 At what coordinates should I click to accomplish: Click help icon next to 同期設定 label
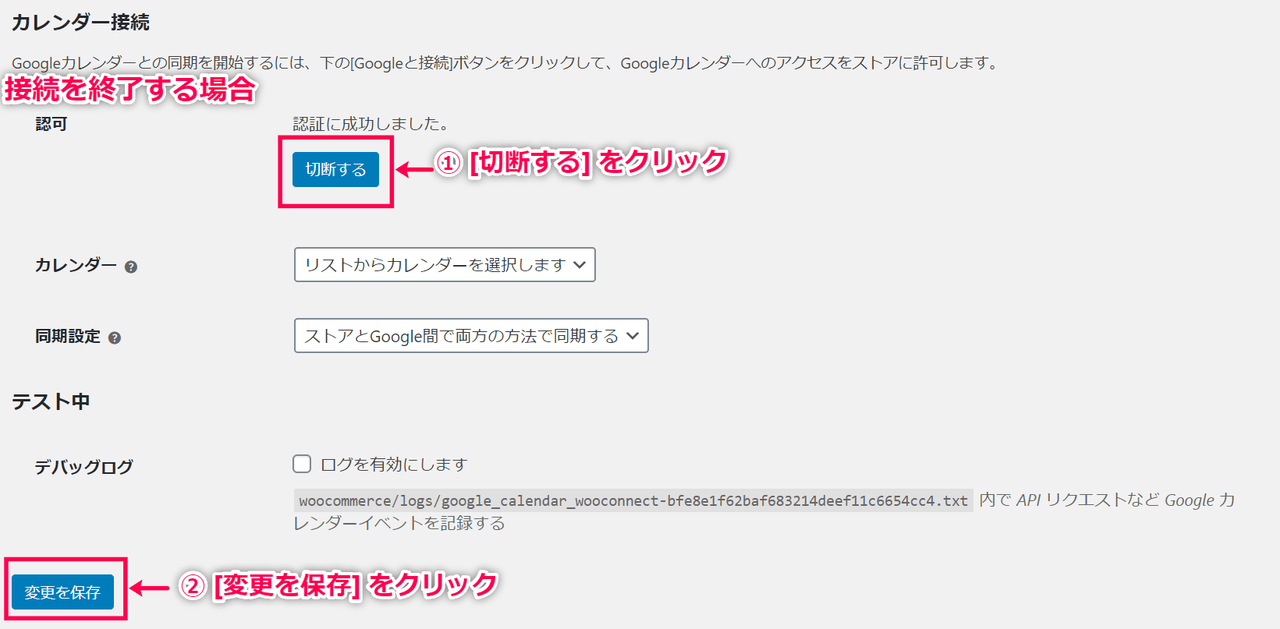114,338
